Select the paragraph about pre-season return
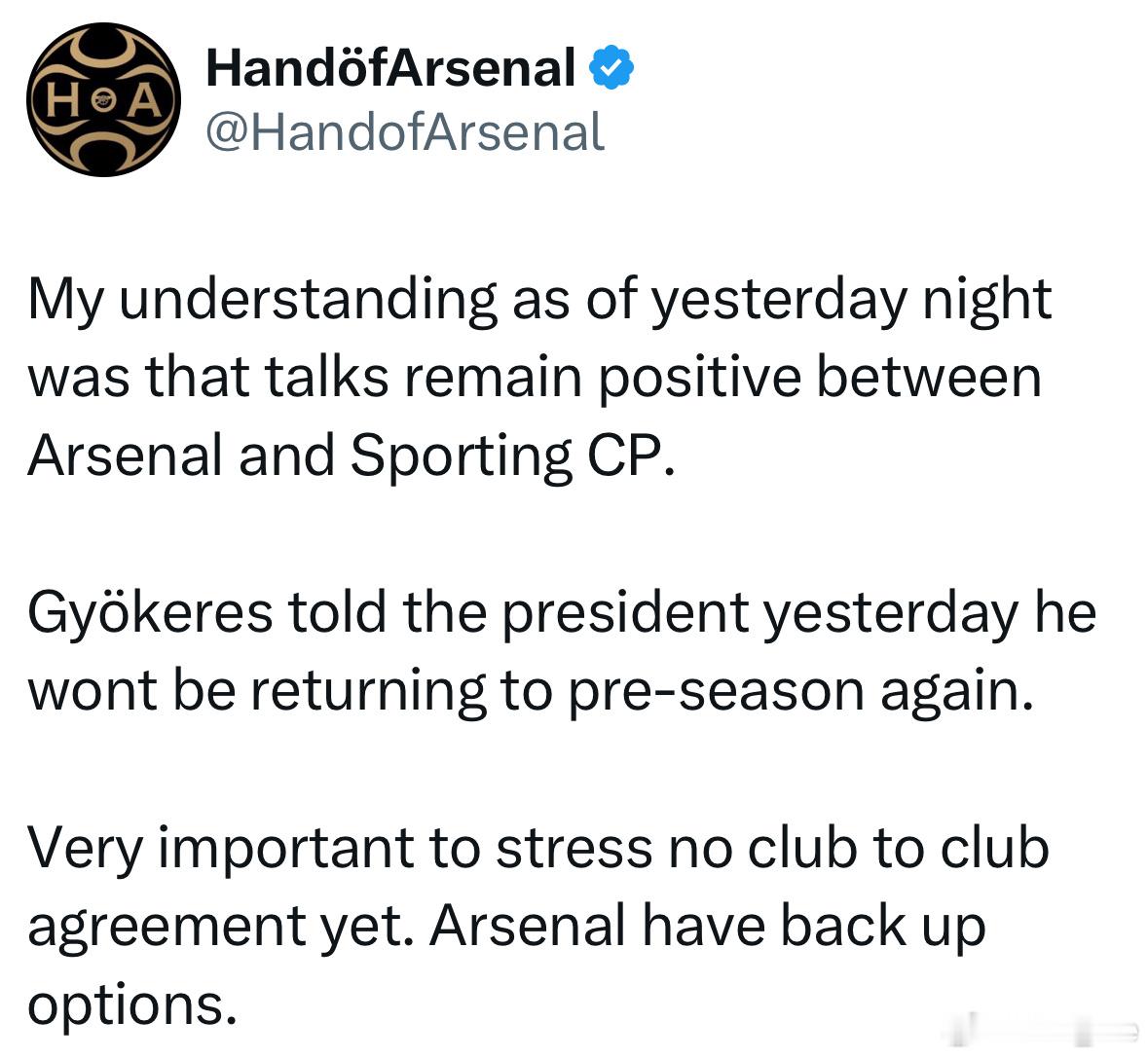The width and height of the screenshot is (1148, 1058). pos(562,651)
